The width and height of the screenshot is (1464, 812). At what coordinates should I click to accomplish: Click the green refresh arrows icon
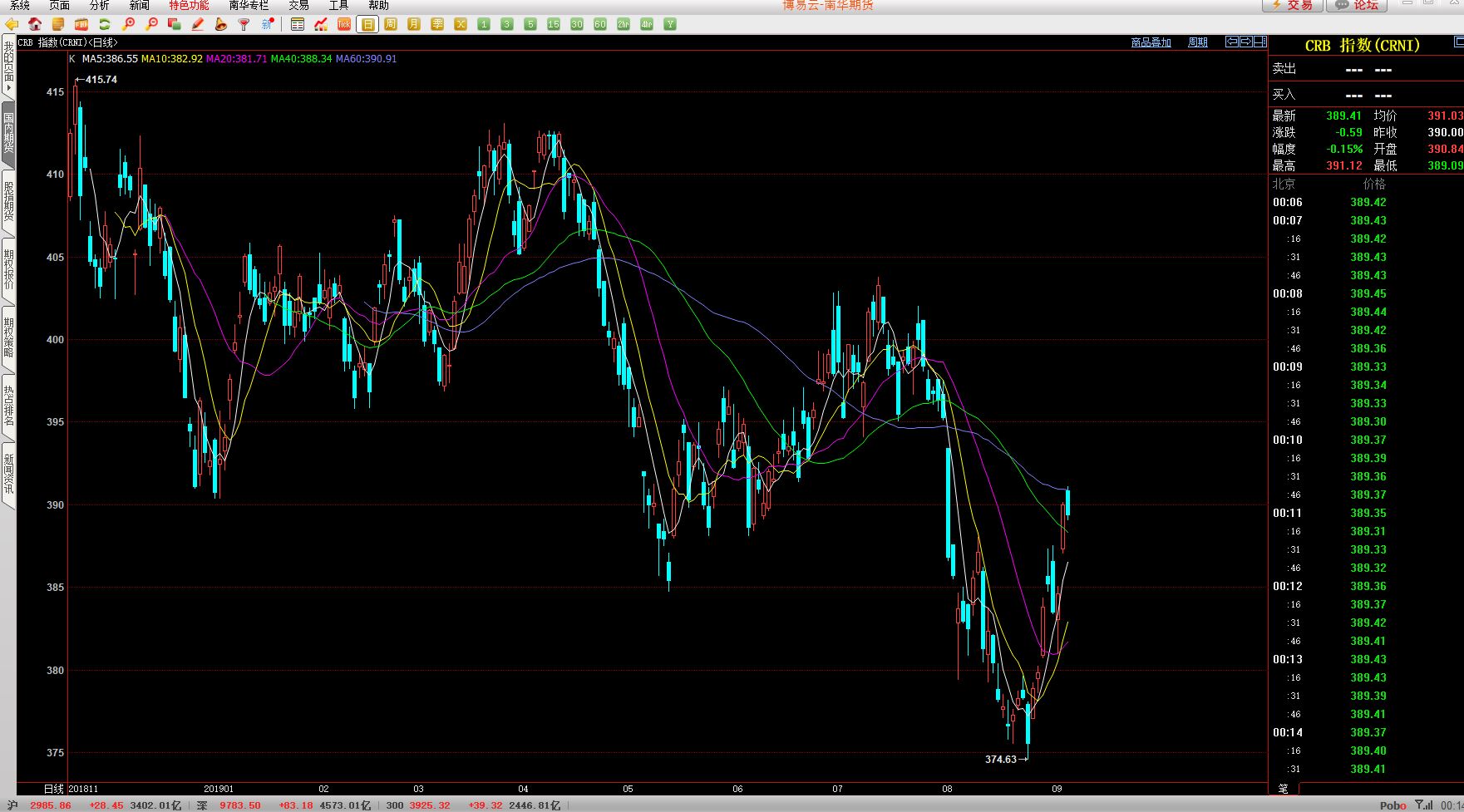pyautogui.click(x=105, y=25)
